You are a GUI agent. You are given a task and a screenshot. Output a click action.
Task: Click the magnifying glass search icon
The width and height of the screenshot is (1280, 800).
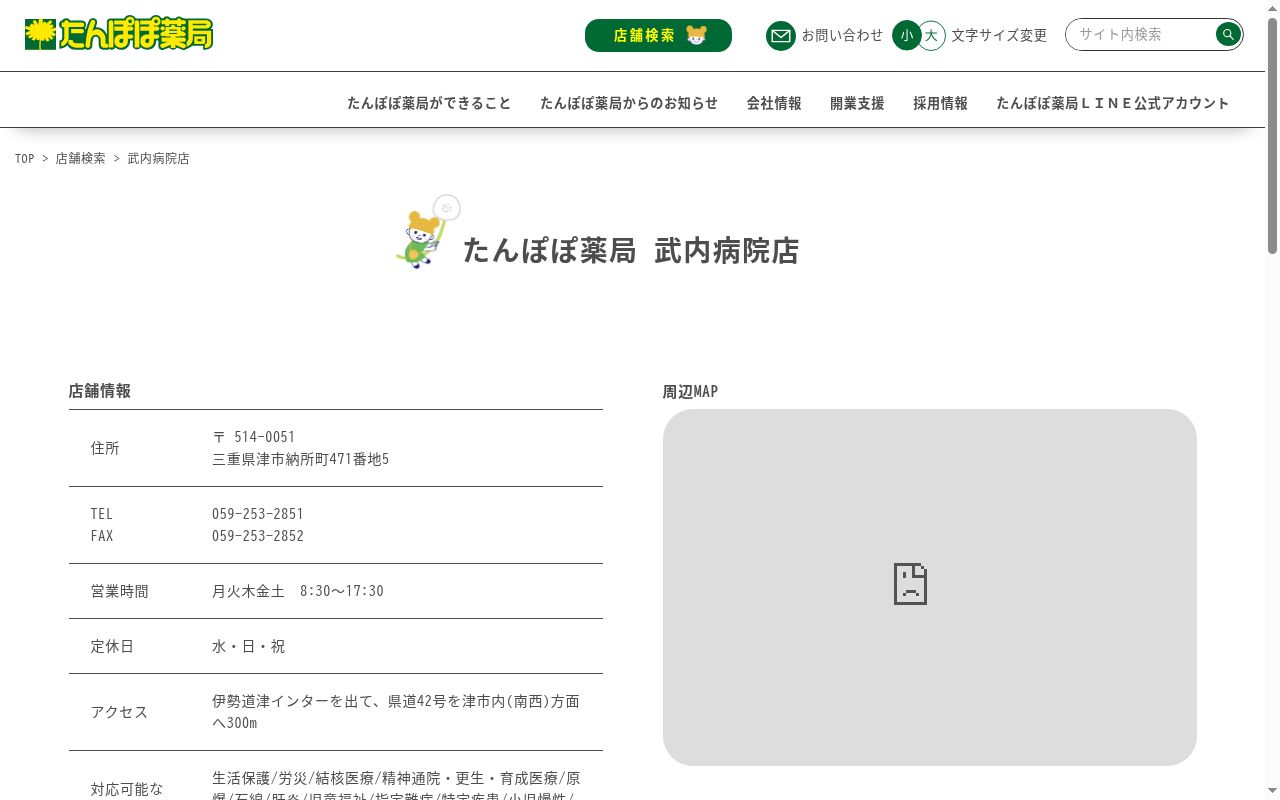[x=1228, y=34]
